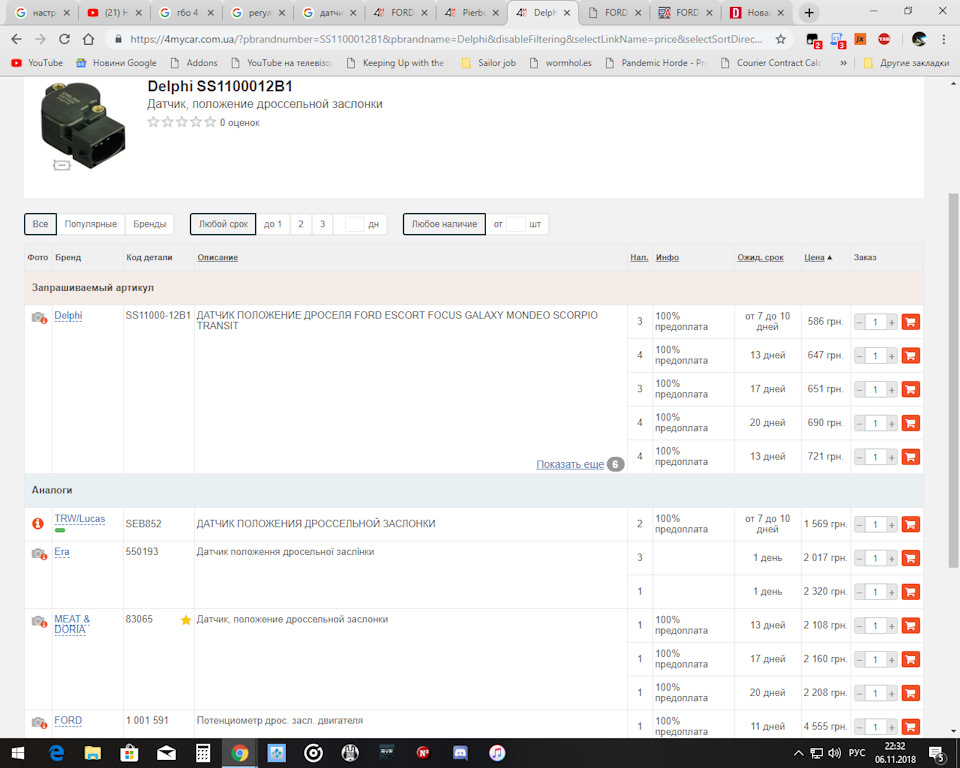Add MEAT & DORIA 2 208 грн. to cart
This screenshot has width=960, height=768.
coord(910,693)
